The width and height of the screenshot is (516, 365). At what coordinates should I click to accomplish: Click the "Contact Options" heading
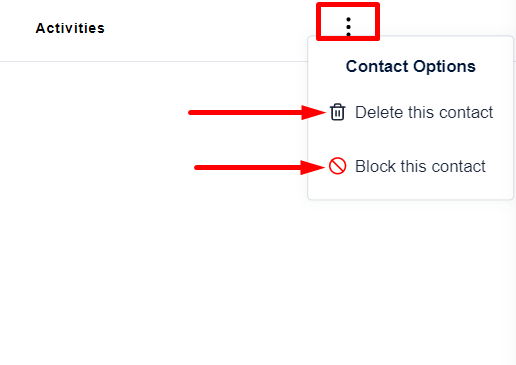click(x=410, y=66)
